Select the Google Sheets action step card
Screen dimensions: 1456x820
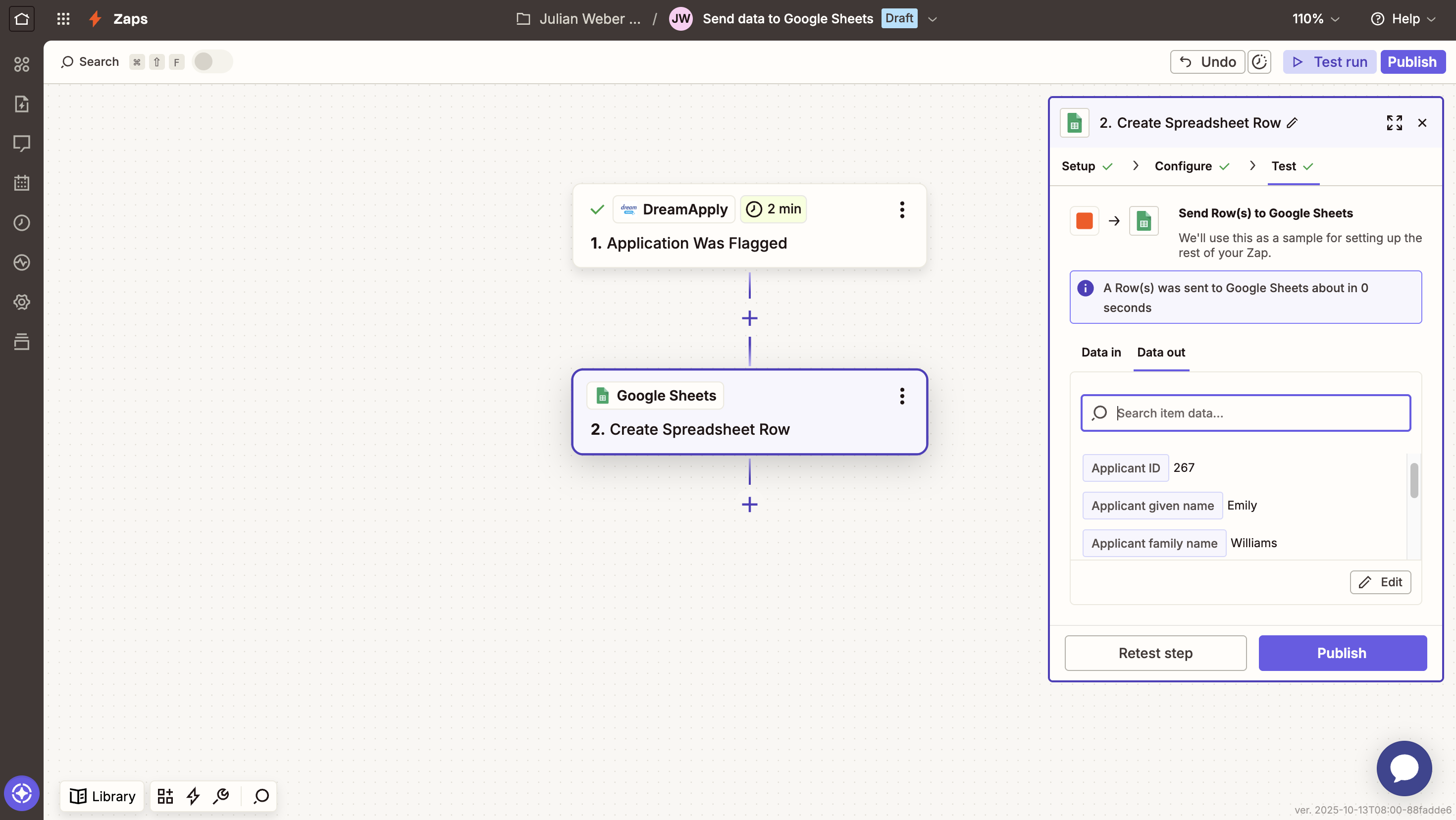coord(749,412)
